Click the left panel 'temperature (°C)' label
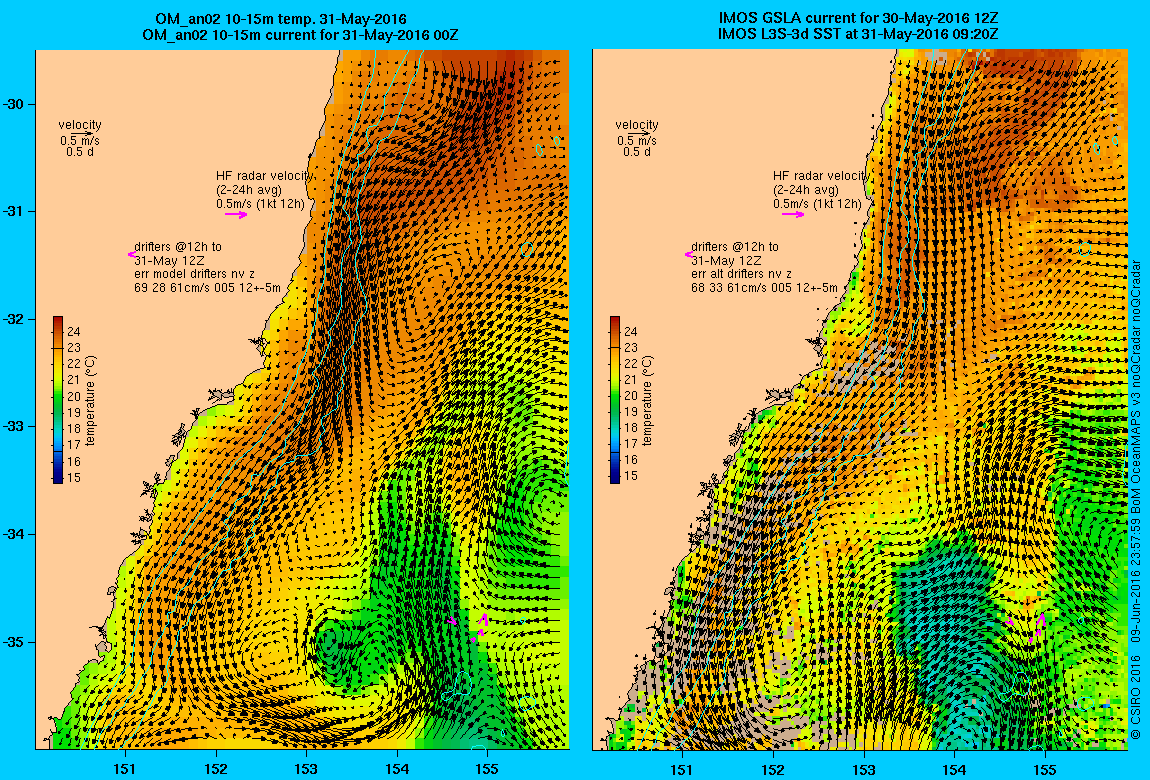Image resolution: width=1150 pixels, height=780 pixels. [90, 401]
